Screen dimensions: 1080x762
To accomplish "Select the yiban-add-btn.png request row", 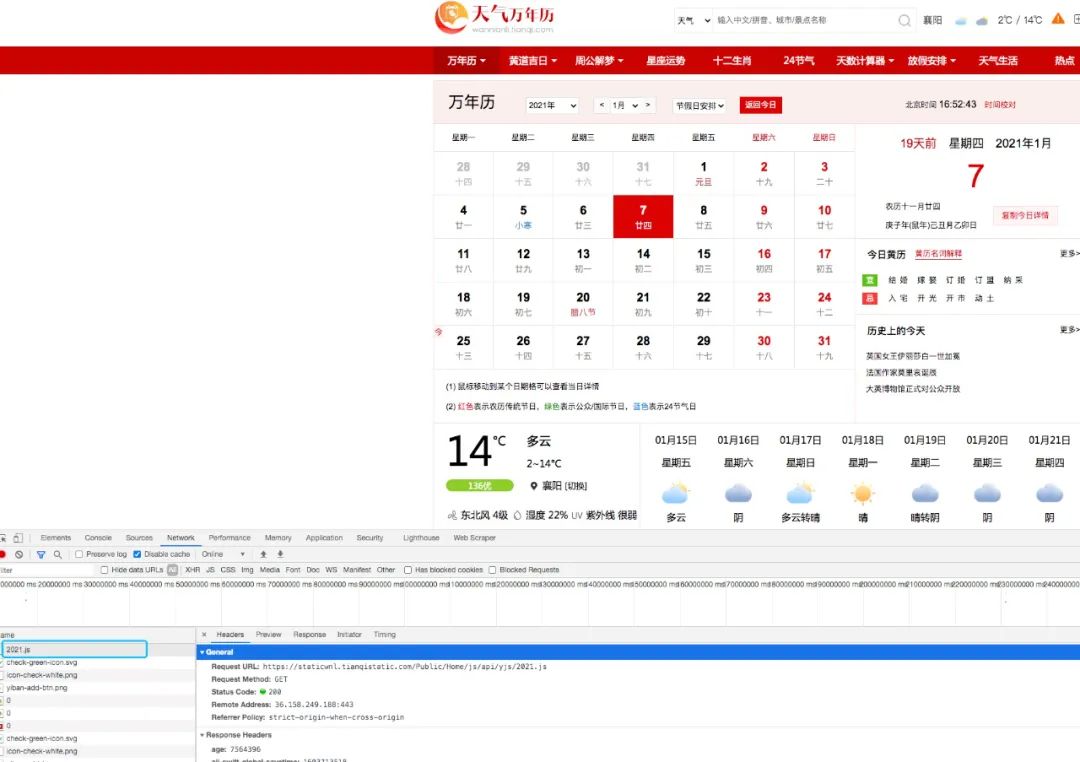I will pyautogui.click(x=98, y=688).
